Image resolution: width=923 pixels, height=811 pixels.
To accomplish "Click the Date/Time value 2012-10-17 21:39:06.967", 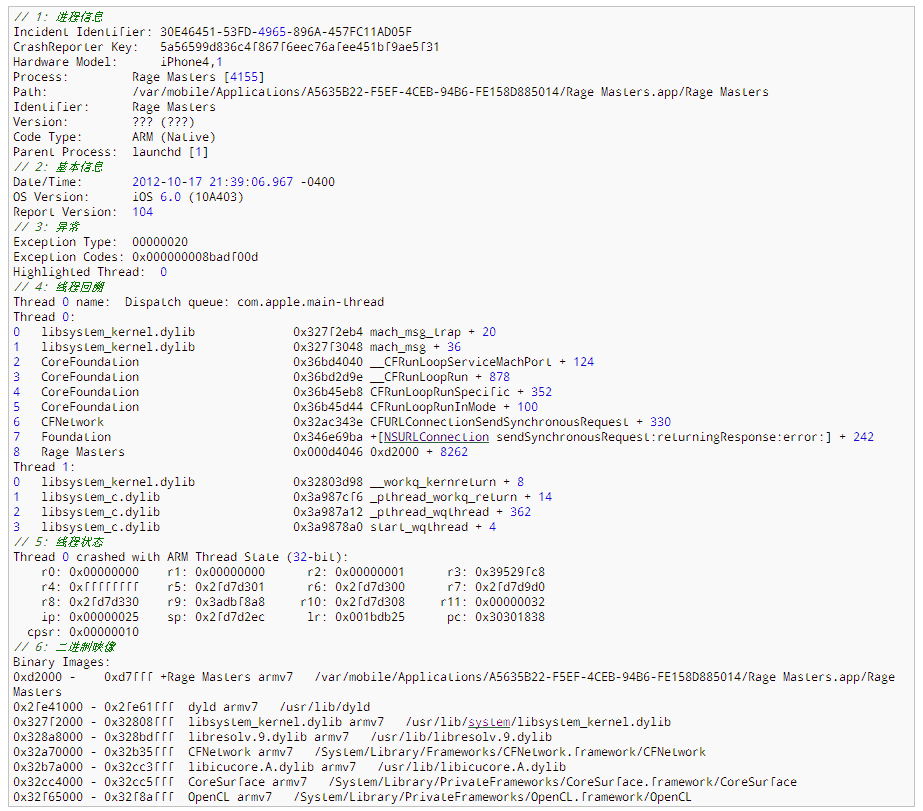I will pos(213,182).
